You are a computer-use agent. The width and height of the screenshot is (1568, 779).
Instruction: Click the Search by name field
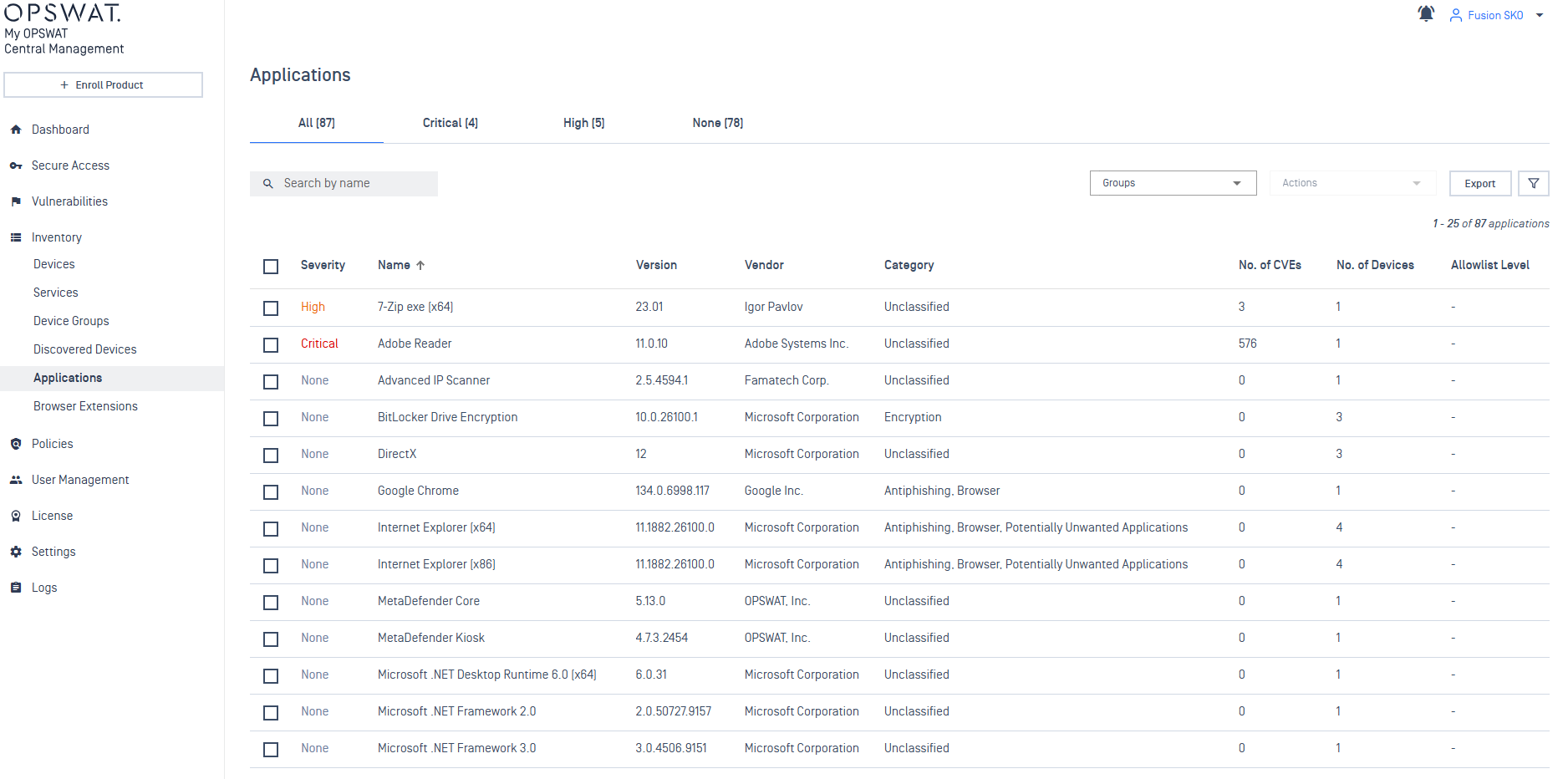click(x=344, y=184)
